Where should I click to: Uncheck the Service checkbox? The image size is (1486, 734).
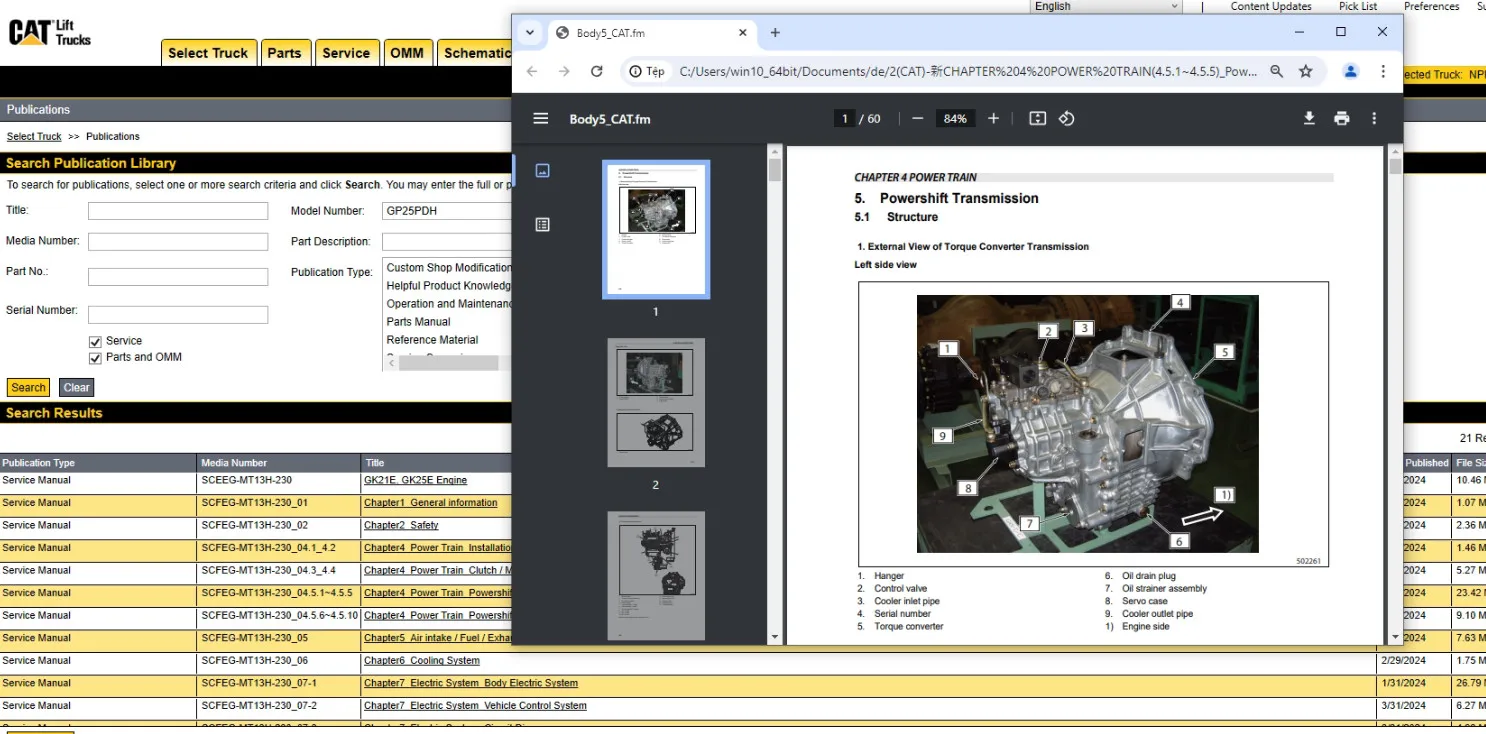click(x=96, y=341)
